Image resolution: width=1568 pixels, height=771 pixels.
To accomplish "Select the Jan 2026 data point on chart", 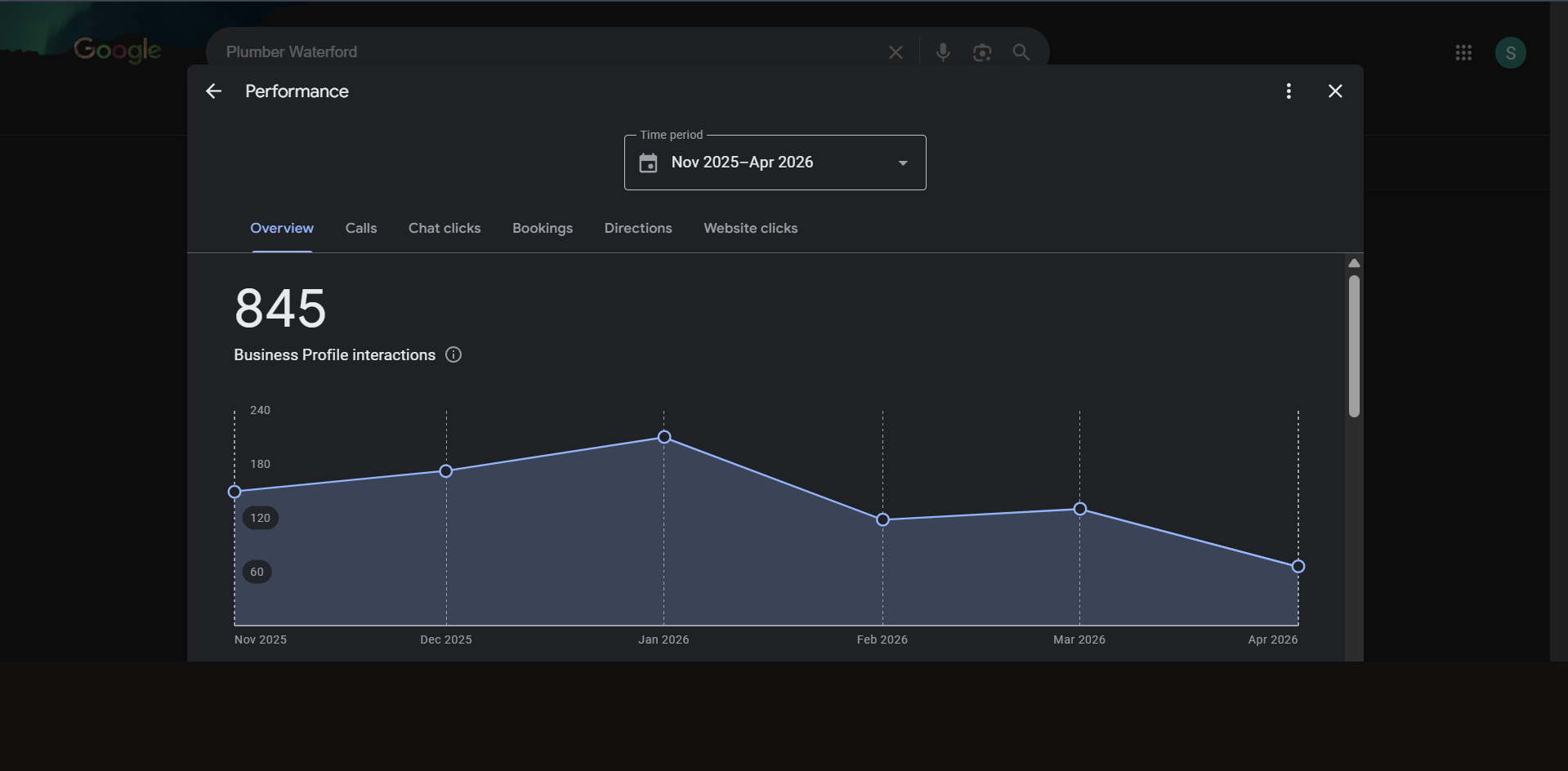I will [x=663, y=437].
